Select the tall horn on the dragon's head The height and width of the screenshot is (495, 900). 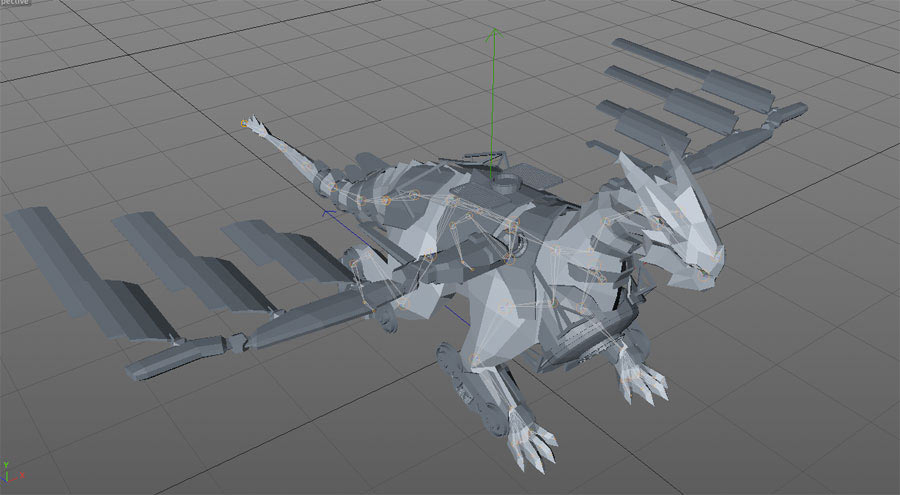pos(682,160)
